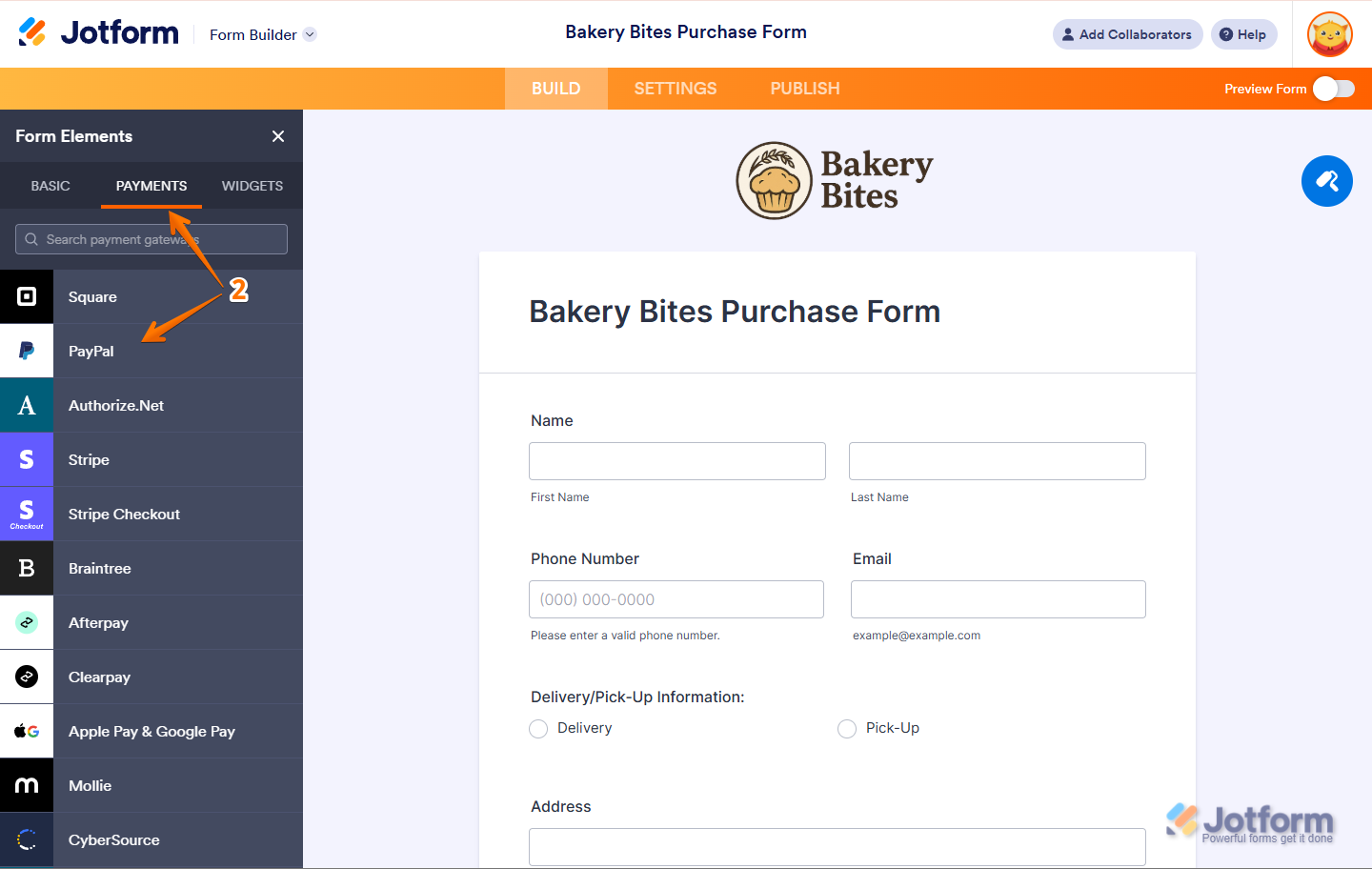Choose the Braintree gateway icon

(27, 568)
